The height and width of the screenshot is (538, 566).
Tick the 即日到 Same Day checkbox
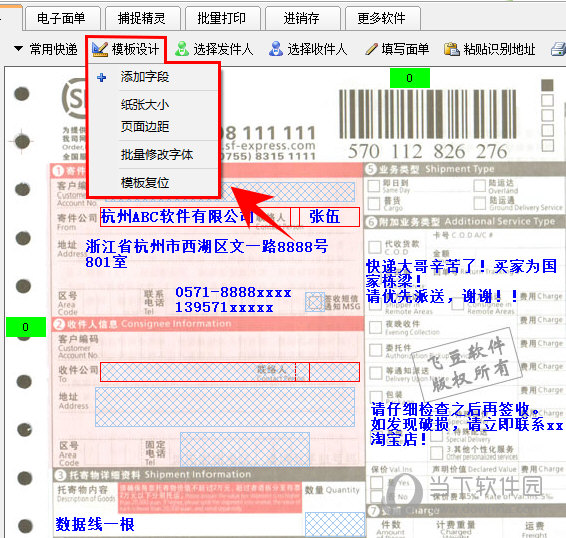pos(374,186)
